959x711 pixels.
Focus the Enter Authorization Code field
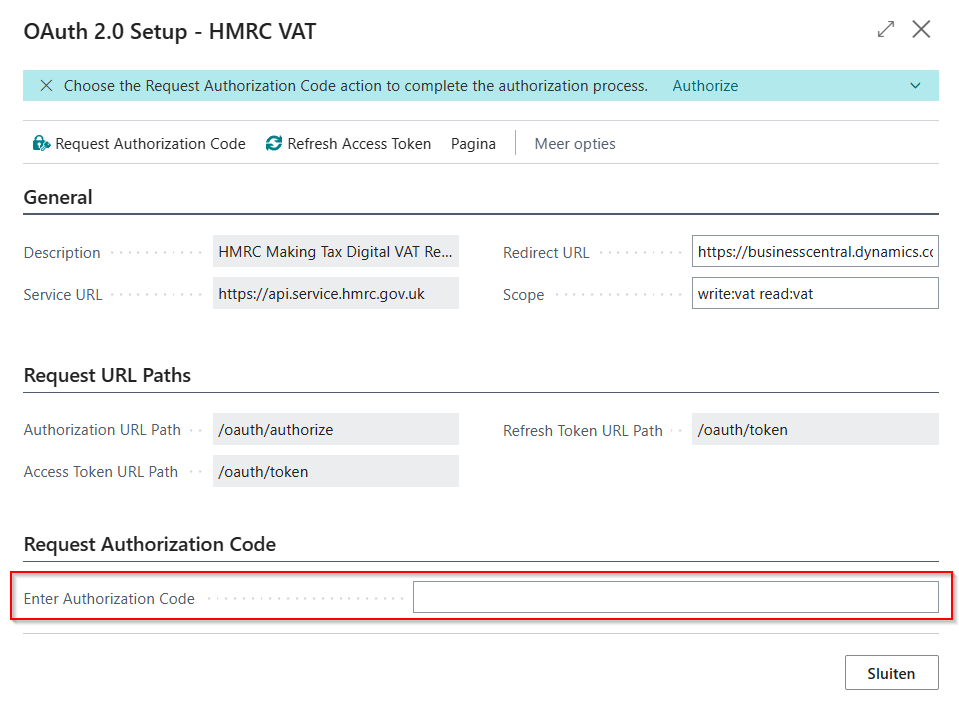676,597
